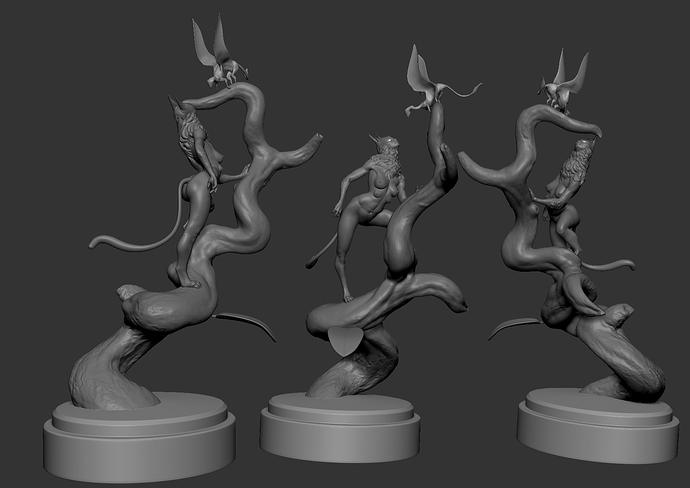The image size is (690, 488).
Task: Select the tail of the right sculpture's figure
Action: tap(610, 266)
